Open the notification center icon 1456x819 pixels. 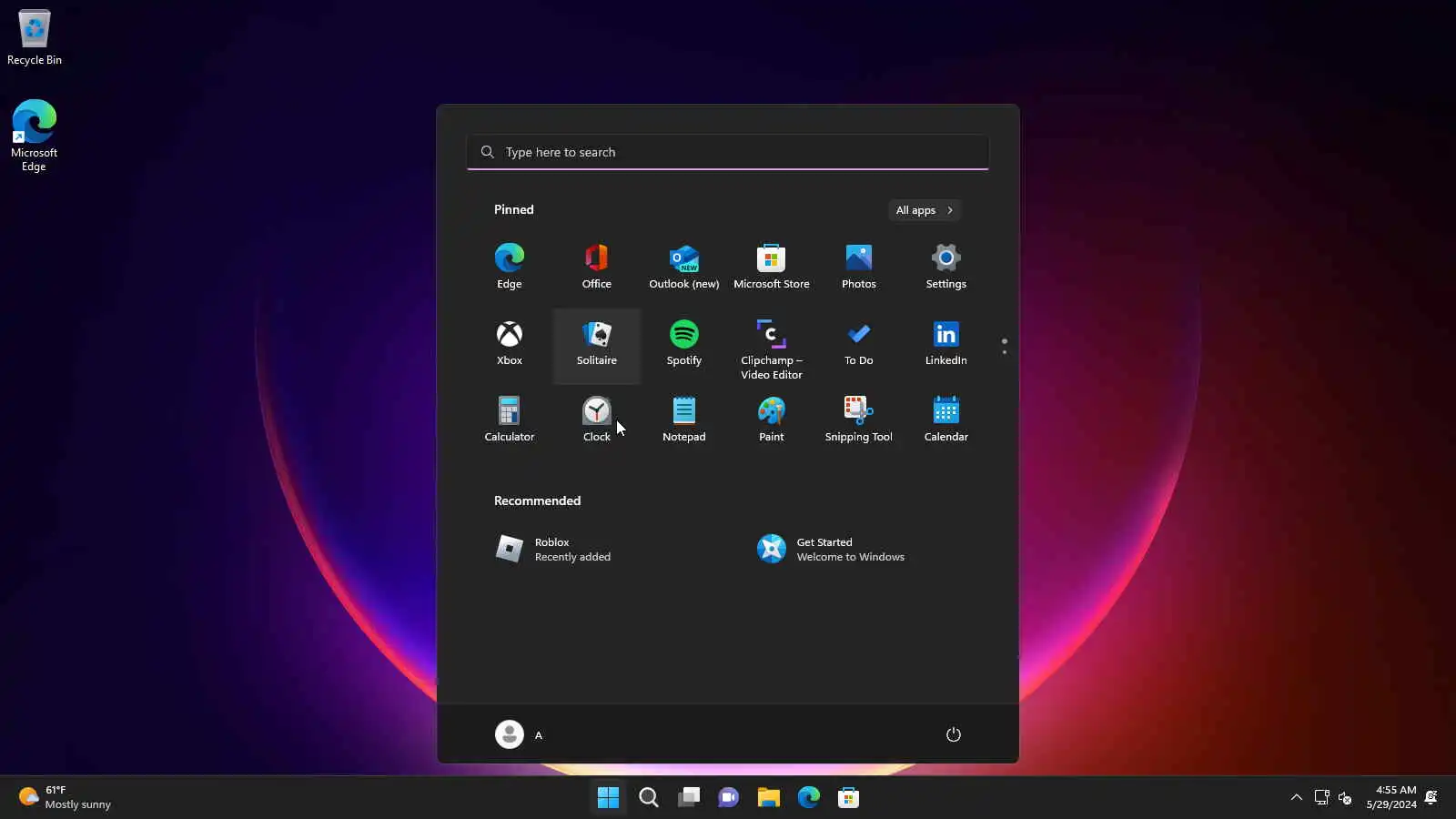tap(1431, 797)
